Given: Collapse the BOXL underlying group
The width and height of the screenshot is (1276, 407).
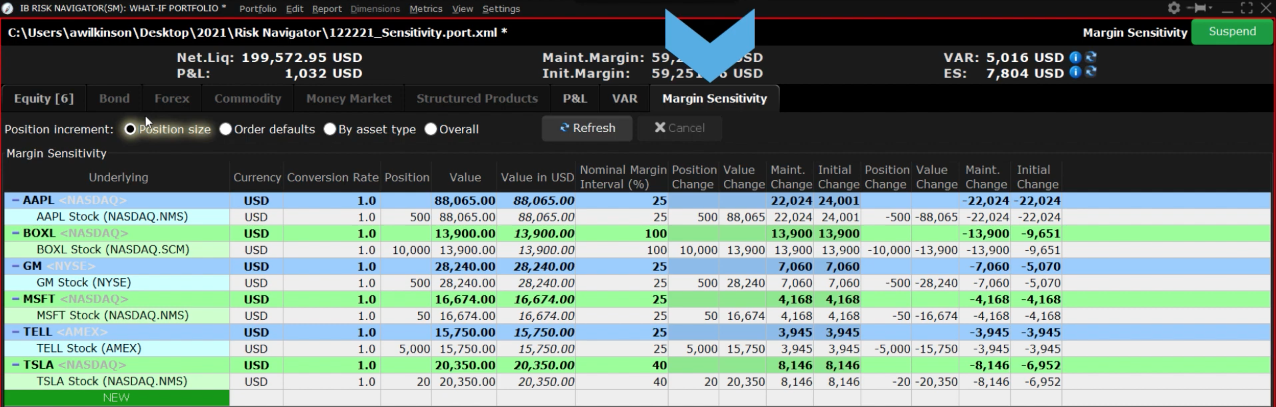Looking at the screenshot, I should 14,232.
